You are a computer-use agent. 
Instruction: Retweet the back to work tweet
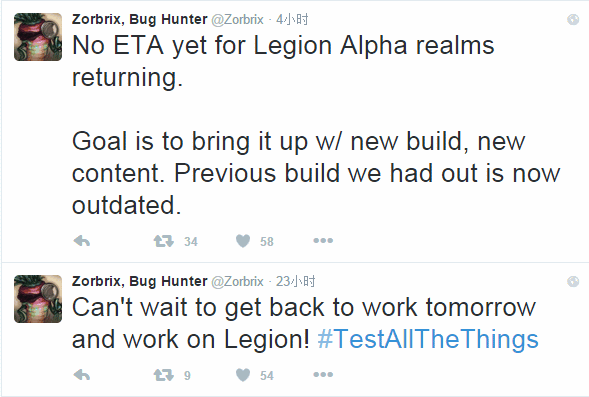(x=164, y=375)
